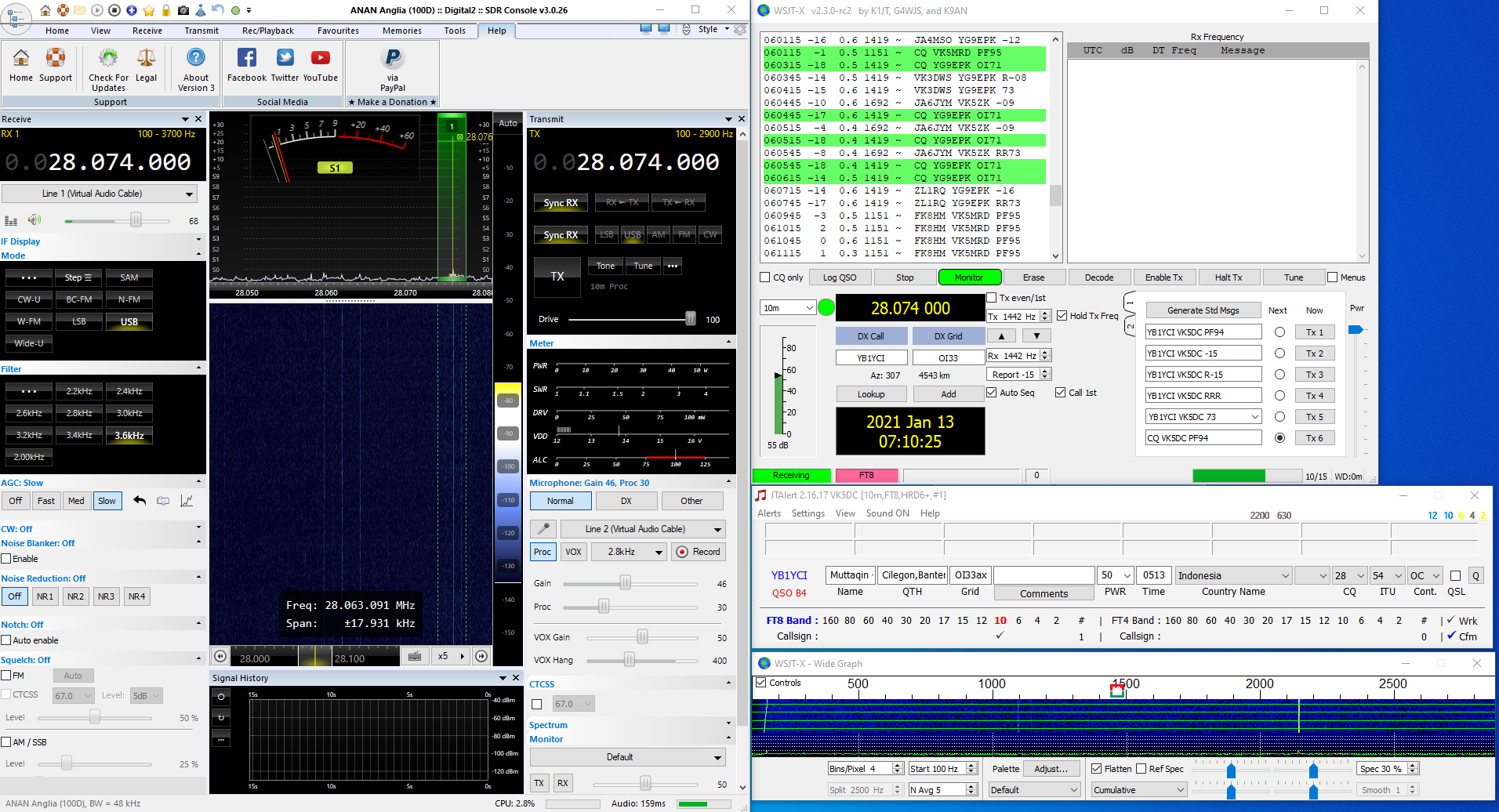Click Lookup for the DX callsign

(x=871, y=393)
